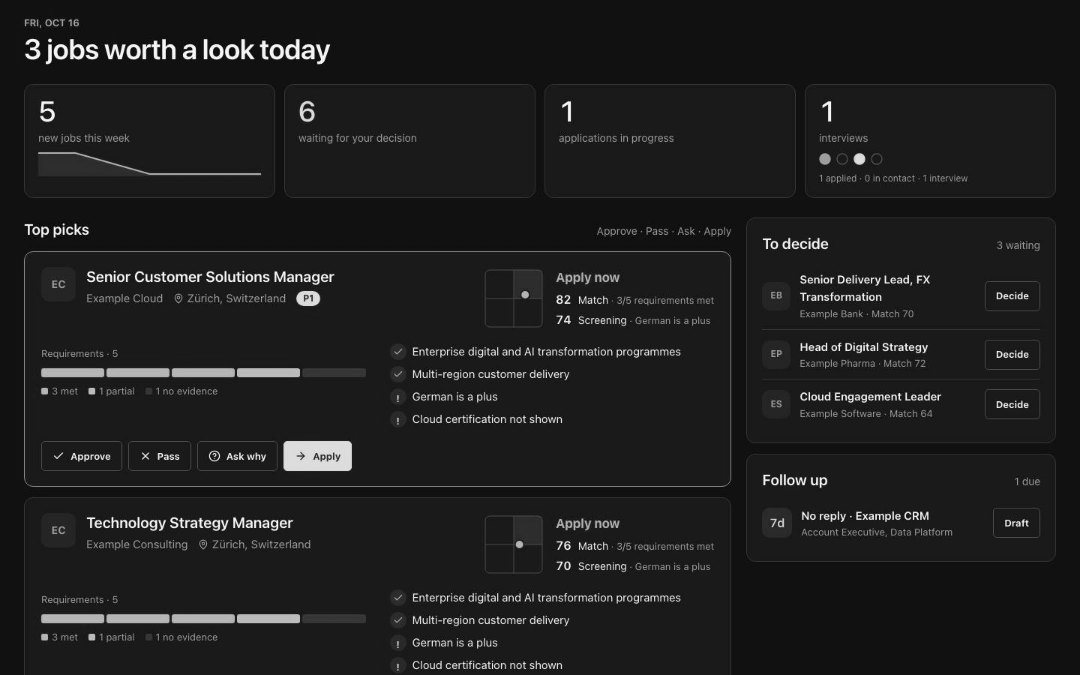Viewport: 1080px width, 675px height.
Task: Click the warning icon beside German is a plus in first card
Action: pyautogui.click(x=397, y=397)
